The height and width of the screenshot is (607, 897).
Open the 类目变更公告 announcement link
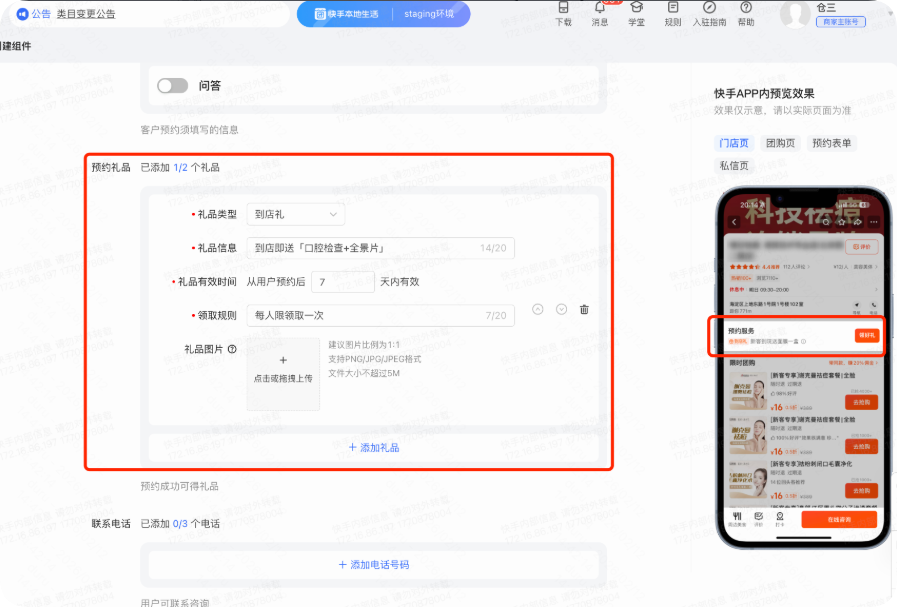pyautogui.click(x=86, y=14)
